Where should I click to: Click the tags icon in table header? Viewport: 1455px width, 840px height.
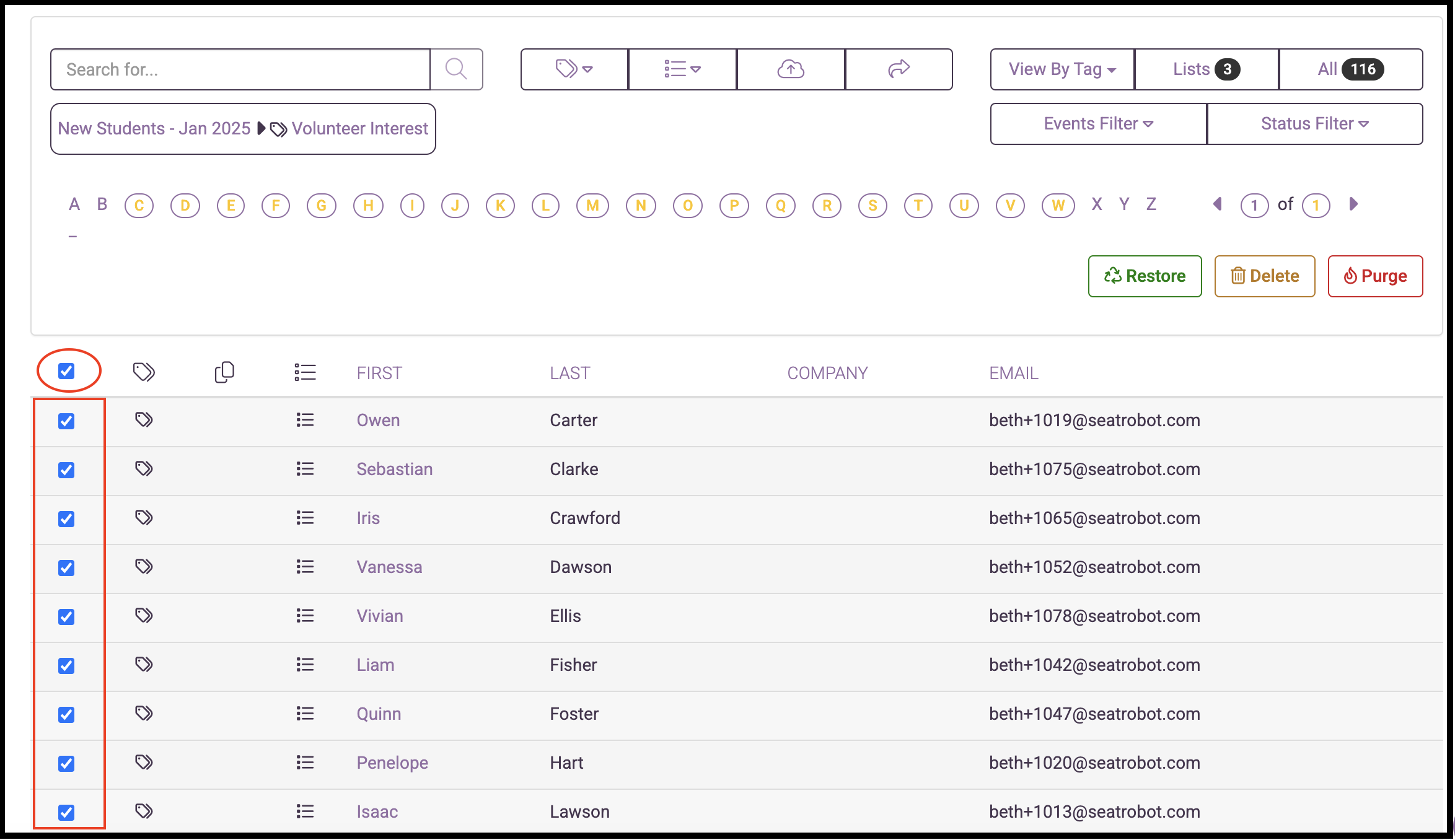(x=144, y=372)
